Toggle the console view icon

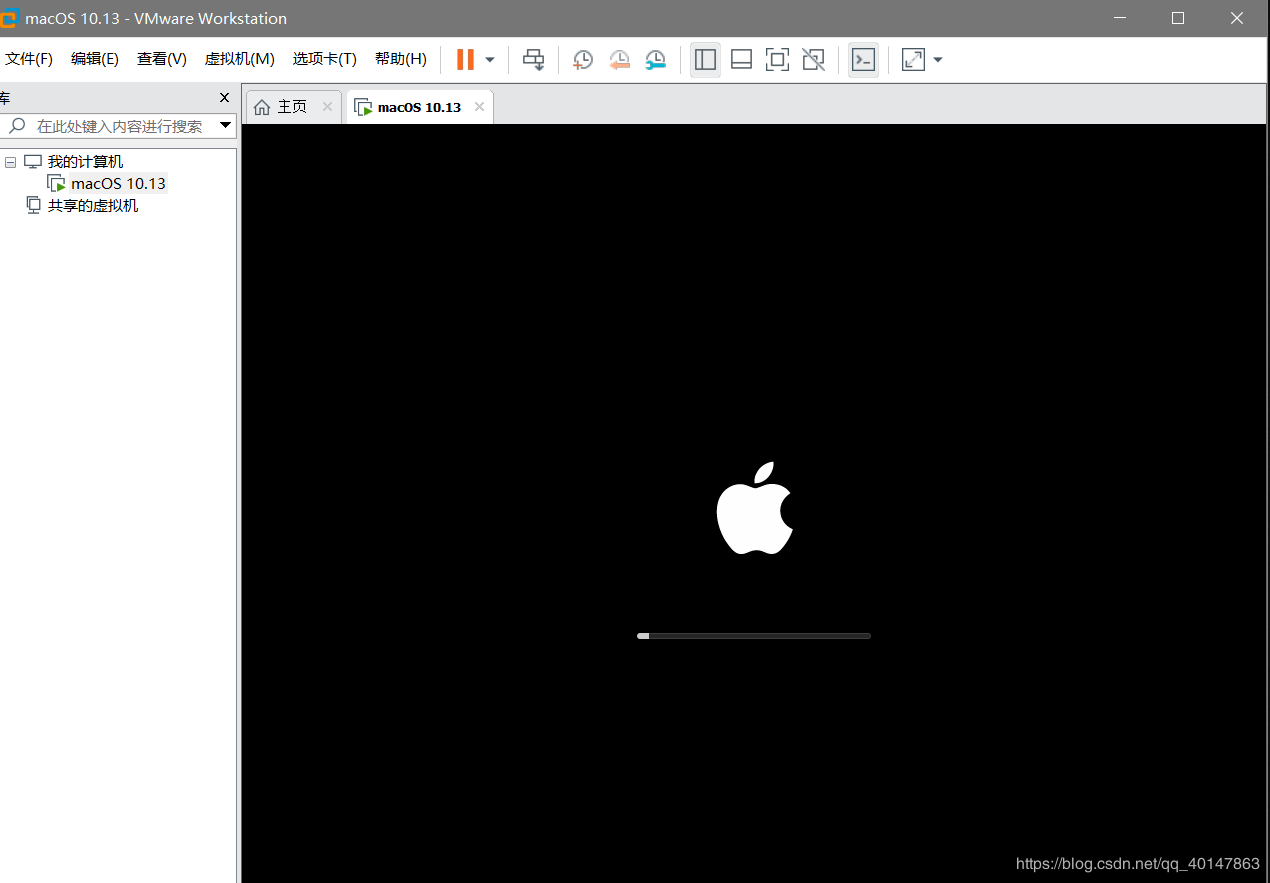pyautogui.click(x=863, y=60)
